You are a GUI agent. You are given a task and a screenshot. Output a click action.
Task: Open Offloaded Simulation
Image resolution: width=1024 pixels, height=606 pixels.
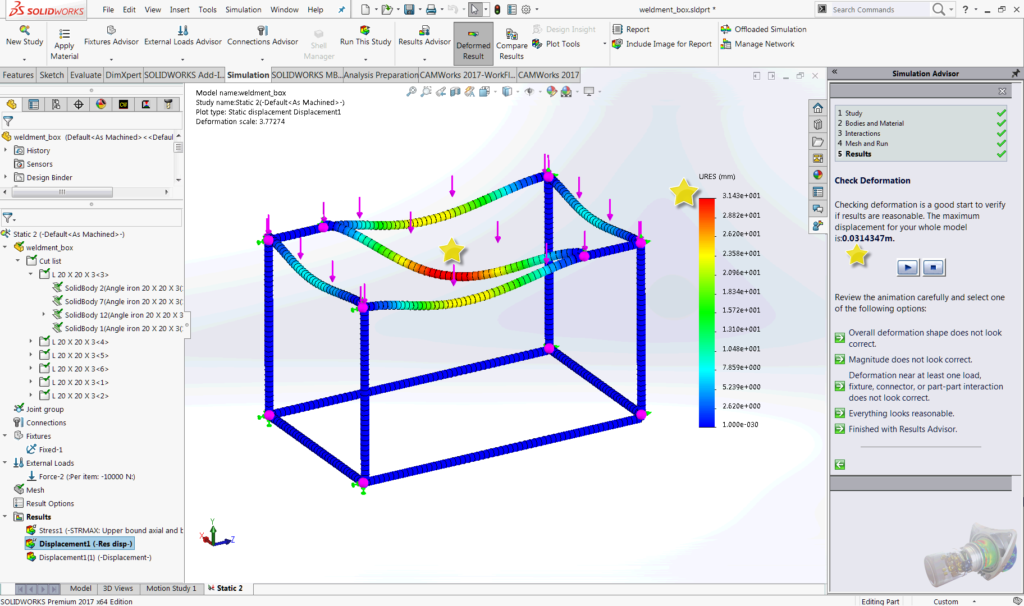[x=763, y=29]
